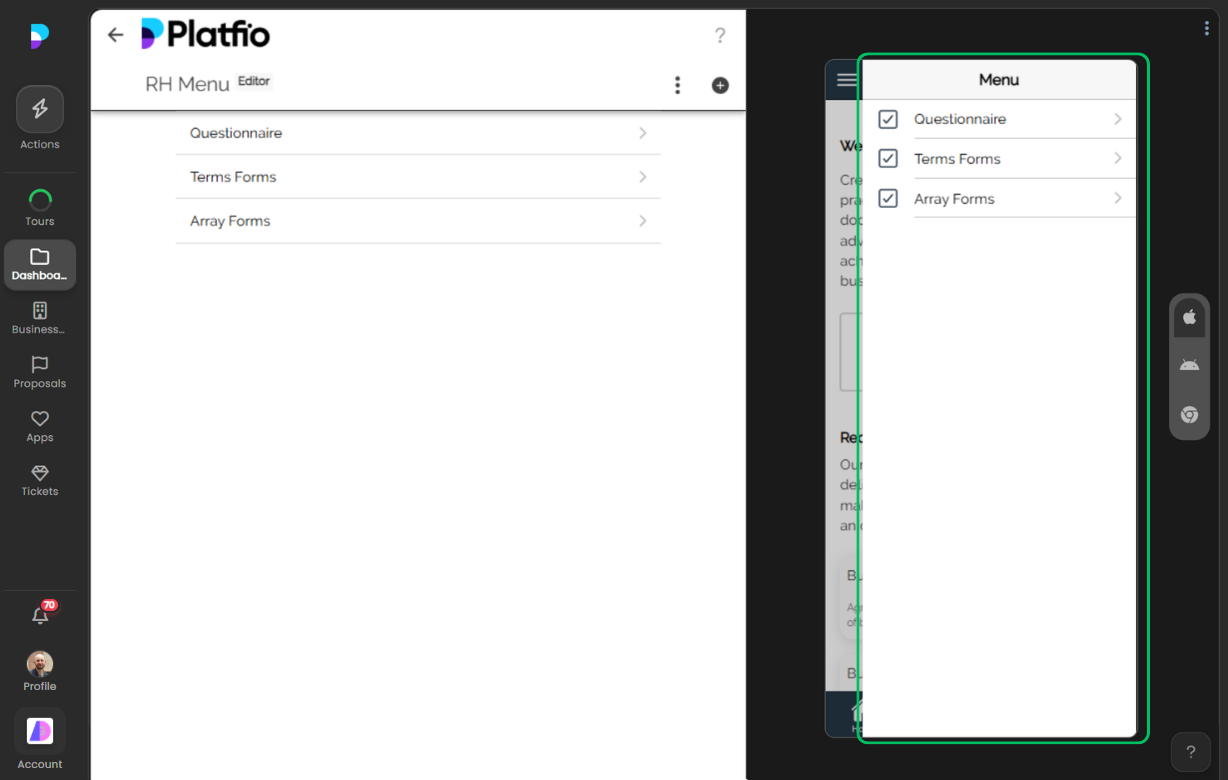Expand Terms Forms using its right chevron

coord(1118,158)
